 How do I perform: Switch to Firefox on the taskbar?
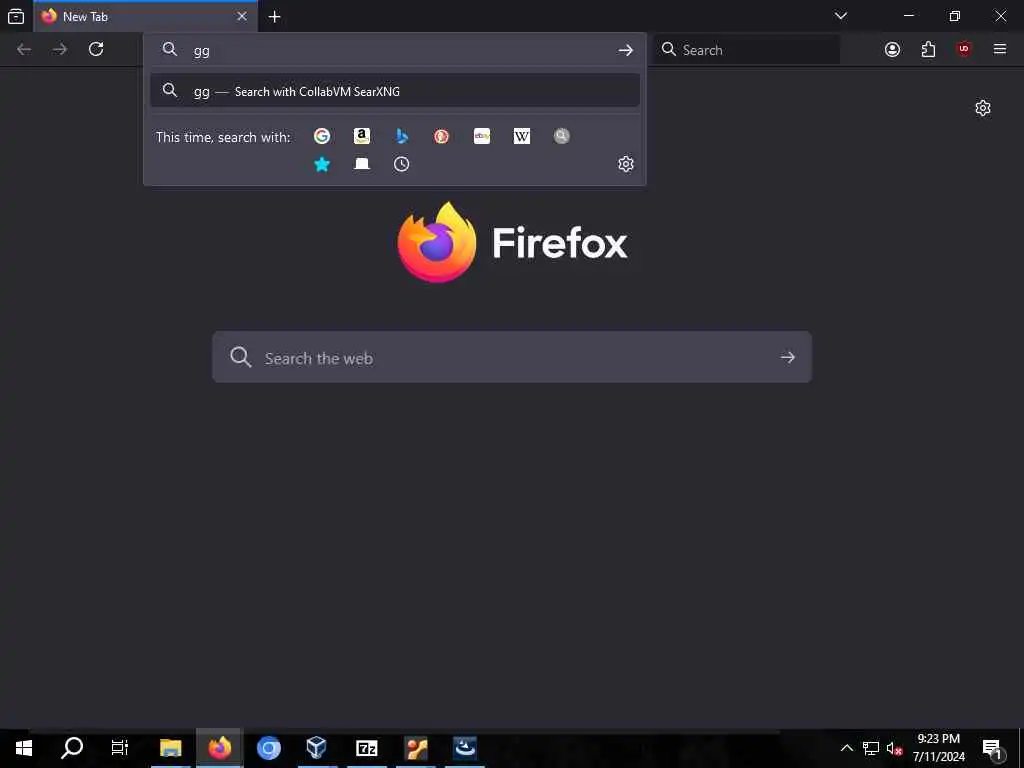219,748
